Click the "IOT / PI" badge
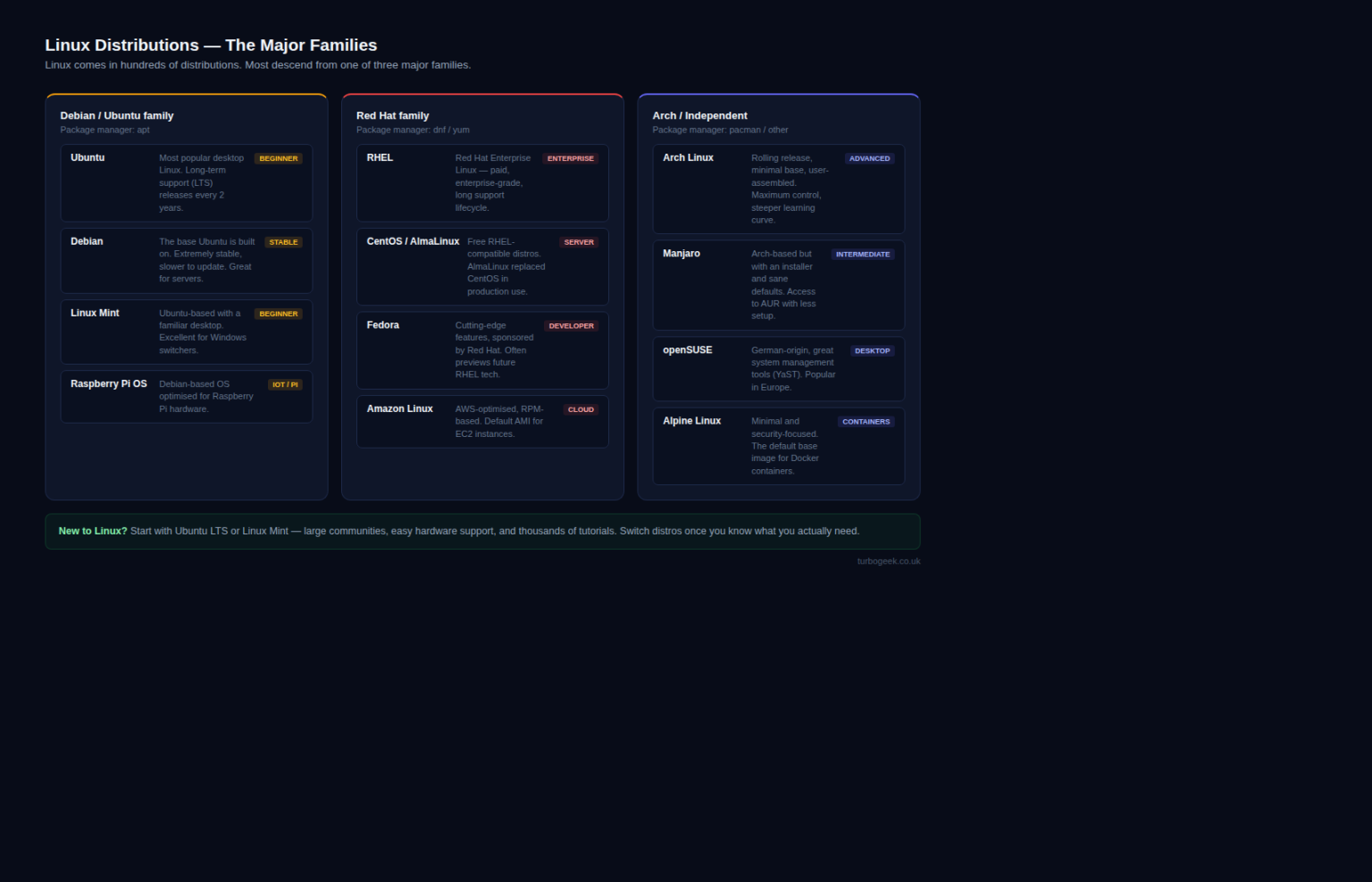The image size is (1372, 882). (x=286, y=384)
